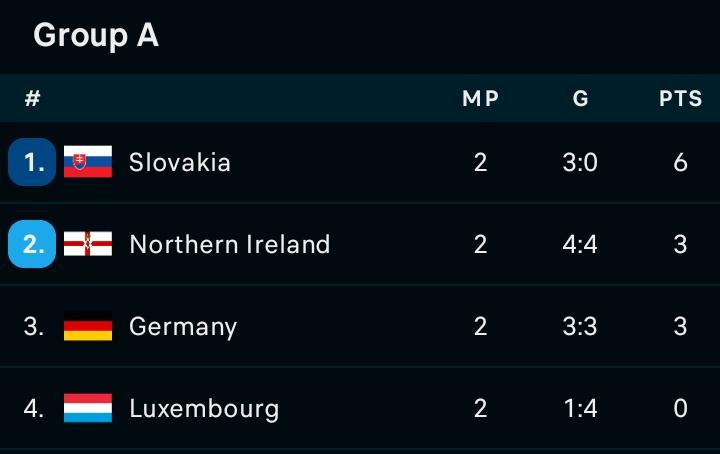Viewport: 720px width, 454px height.
Task: Click the Northern Ireland flag icon
Action: (x=88, y=244)
